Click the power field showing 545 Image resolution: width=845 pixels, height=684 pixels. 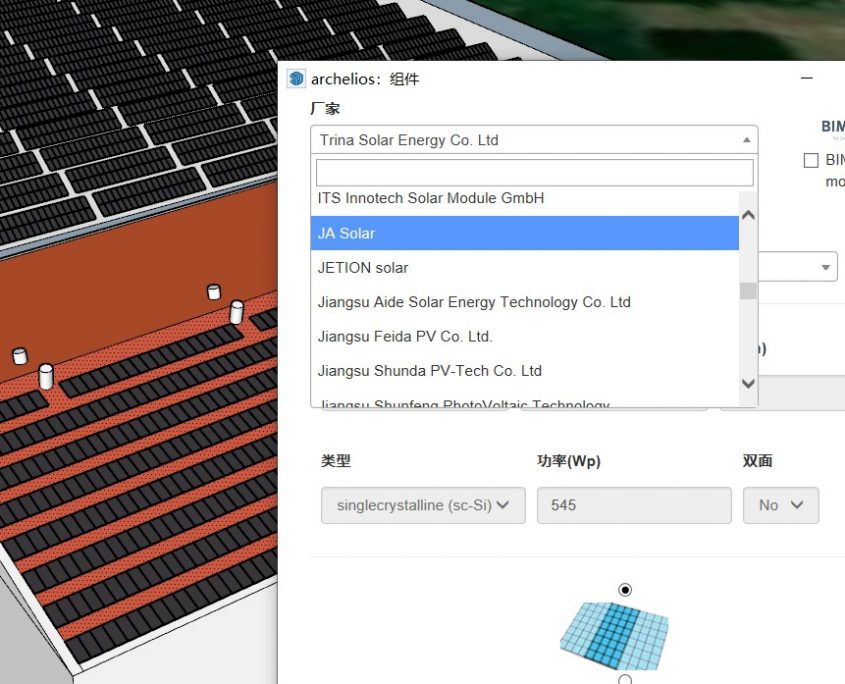coord(634,505)
